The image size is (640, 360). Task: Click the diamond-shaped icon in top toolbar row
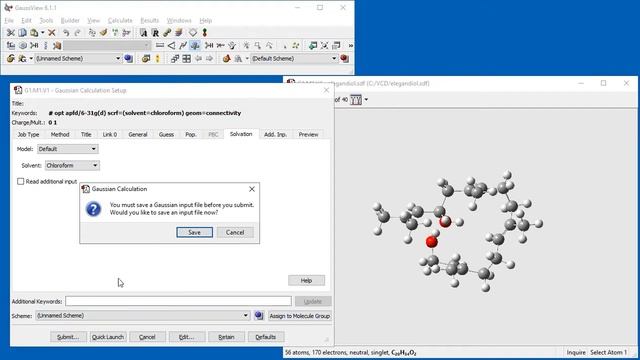193,33
